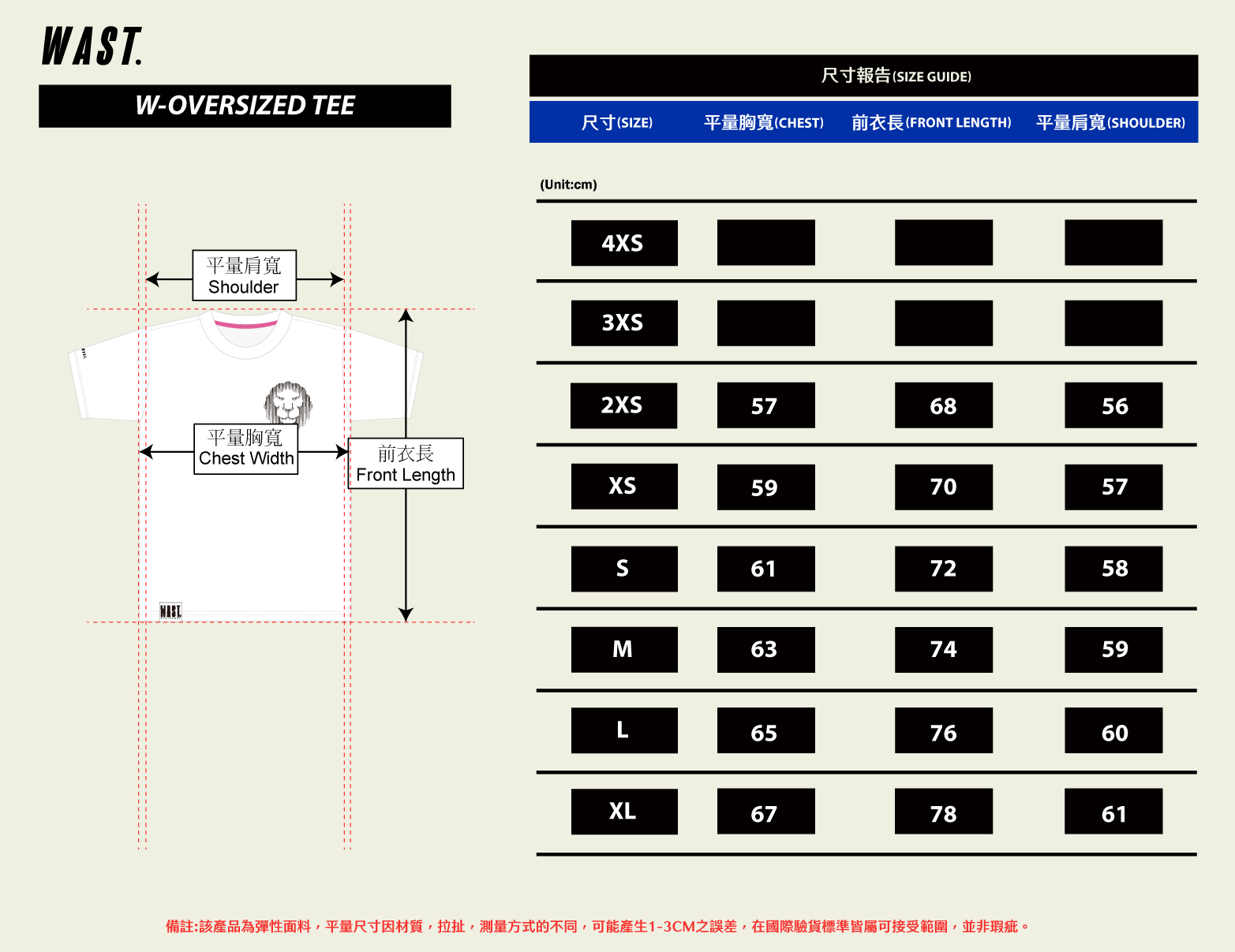This screenshot has height=952, width=1235.
Task: Click the L front length value 76
Action: click(x=943, y=730)
